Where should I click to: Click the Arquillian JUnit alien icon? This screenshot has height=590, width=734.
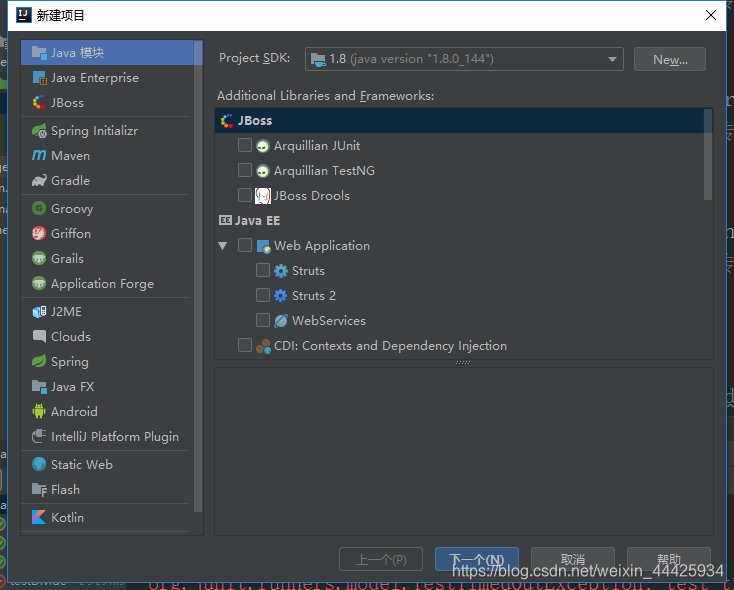coord(263,146)
